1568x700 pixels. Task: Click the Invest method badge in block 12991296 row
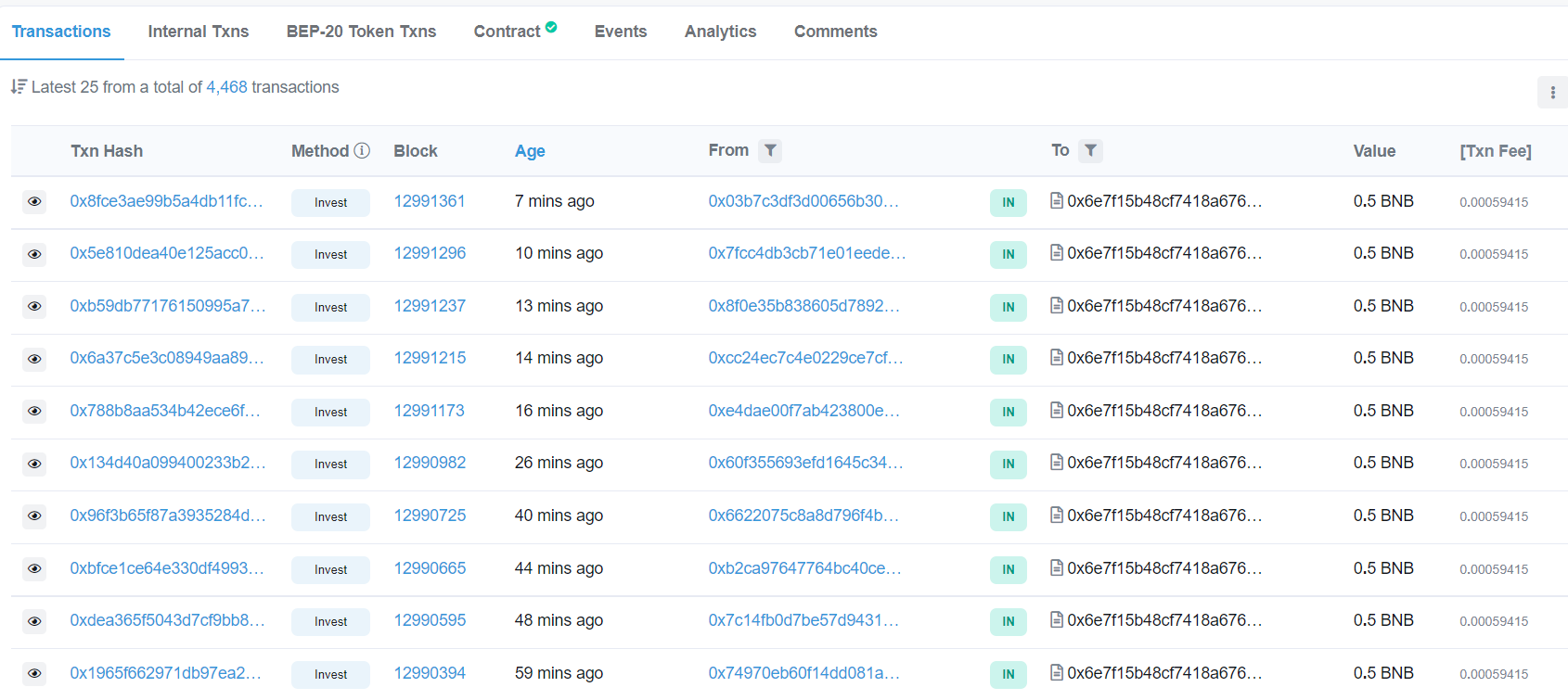330,255
